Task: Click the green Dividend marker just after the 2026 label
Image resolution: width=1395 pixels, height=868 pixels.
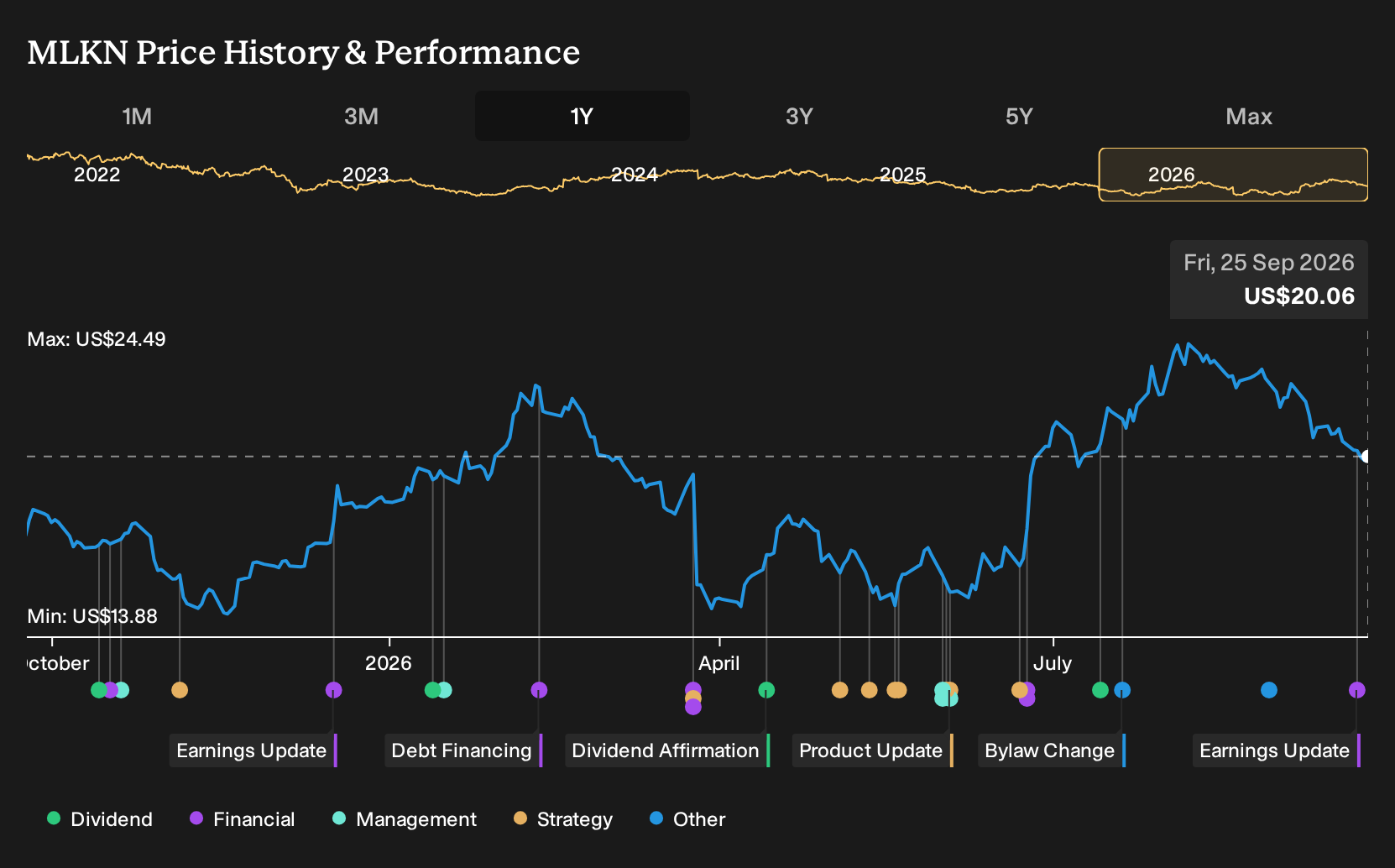Action: click(432, 690)
